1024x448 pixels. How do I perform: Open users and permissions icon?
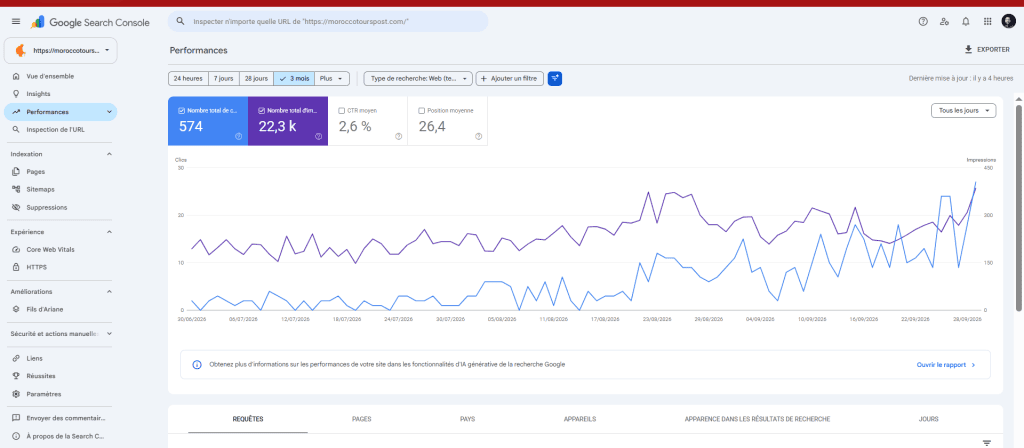(944, 22)
